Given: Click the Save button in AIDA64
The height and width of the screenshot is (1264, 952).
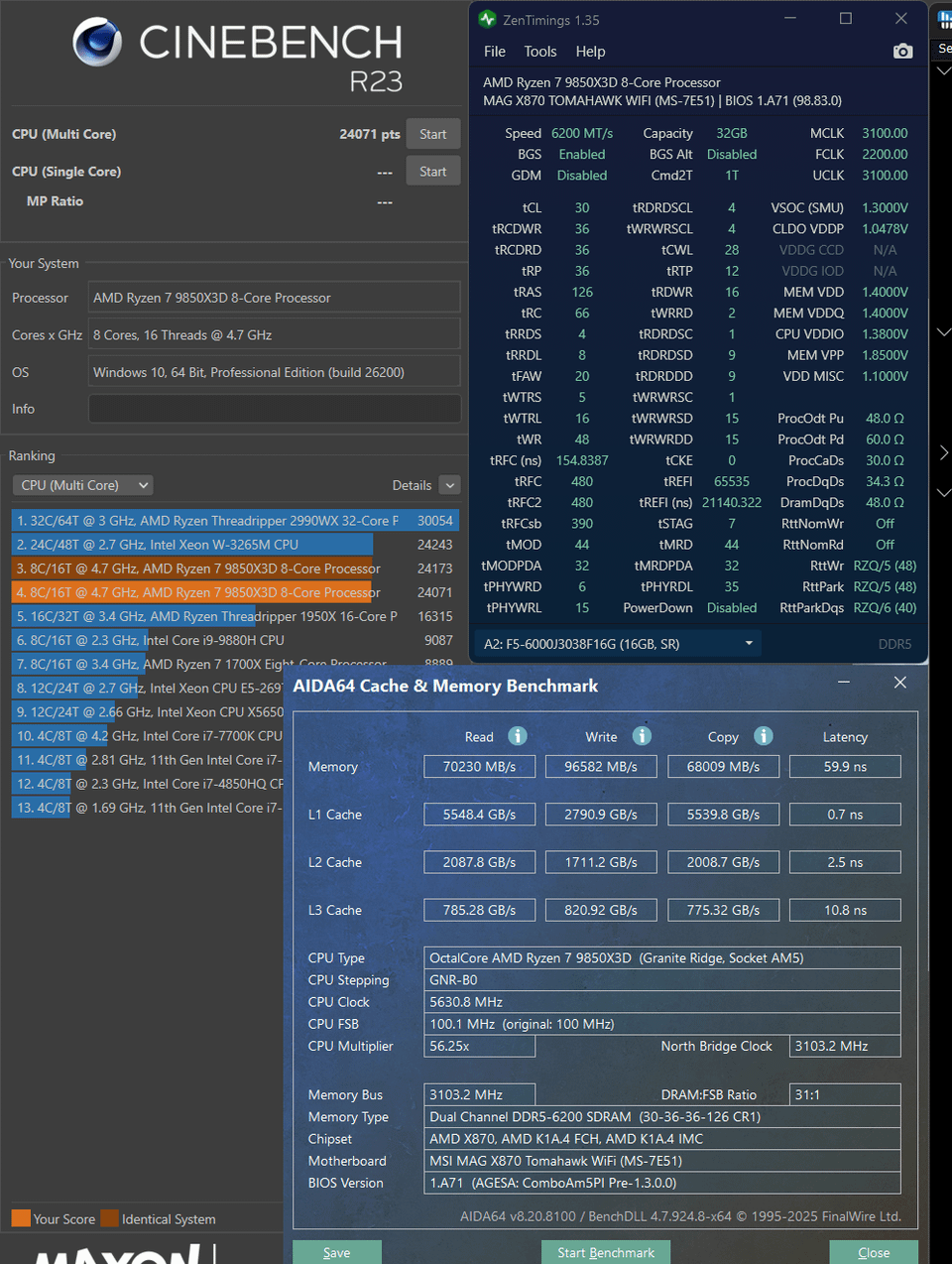Looking at the screenshot, I should [x=336, y=1252].
